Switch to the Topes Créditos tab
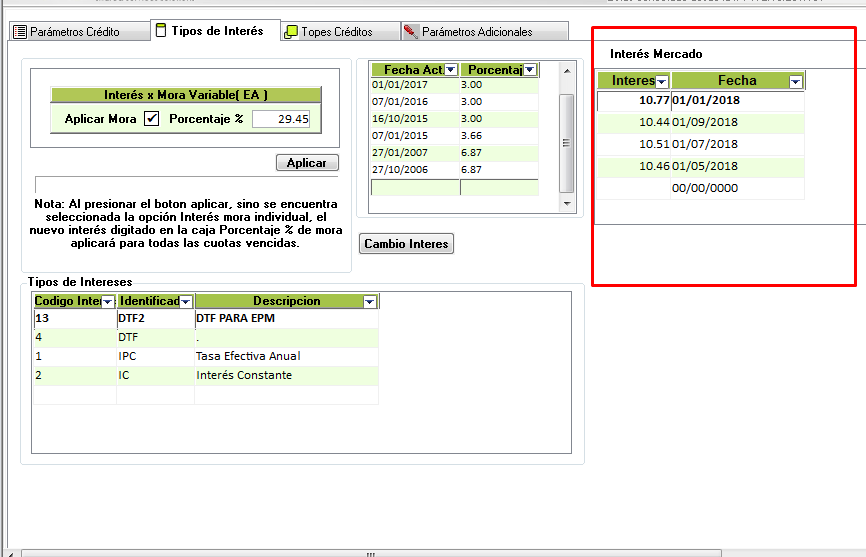This screenshot has height=557, width=866. coord(328,32)
